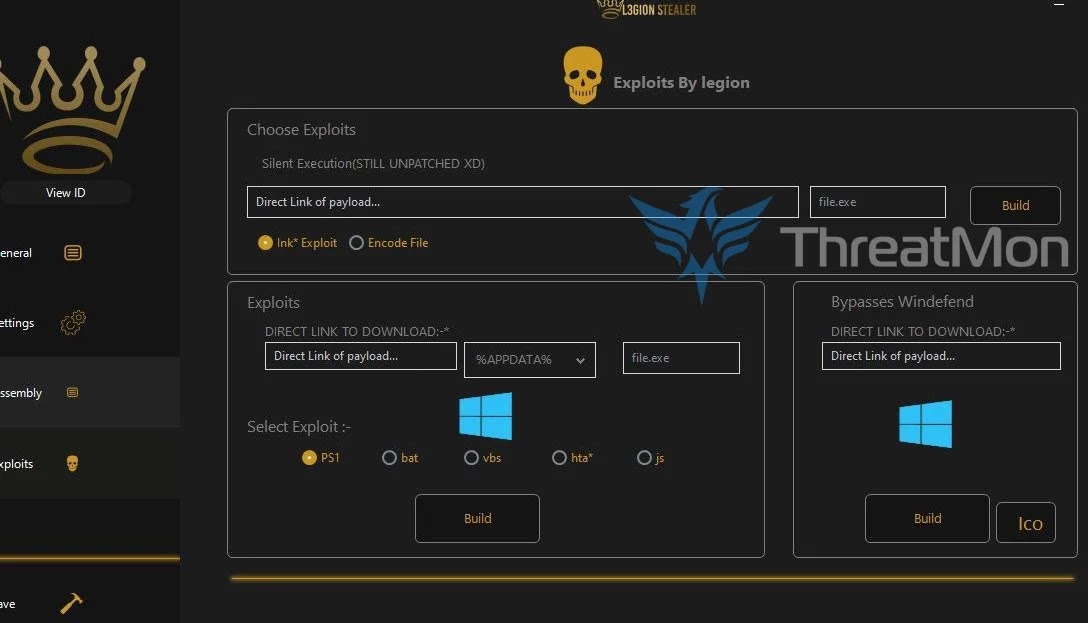The width and height of the screenshot is (1088, 623).
Task: Click Build in Bypasses Windefend panel
Action: (927, 518)
